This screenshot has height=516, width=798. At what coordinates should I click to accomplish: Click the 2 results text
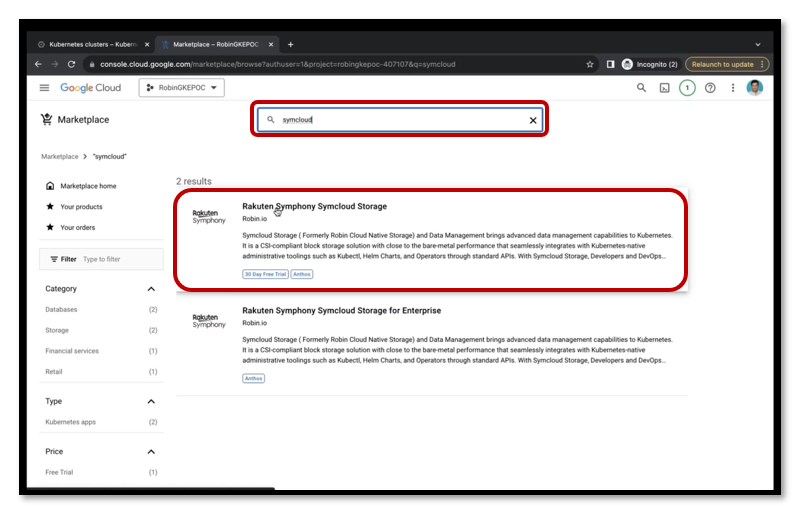click(193, 181)
